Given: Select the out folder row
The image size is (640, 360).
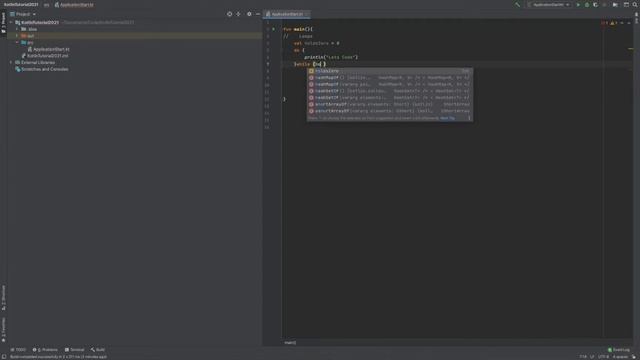Looking at the screenshot, I should 135,36.
